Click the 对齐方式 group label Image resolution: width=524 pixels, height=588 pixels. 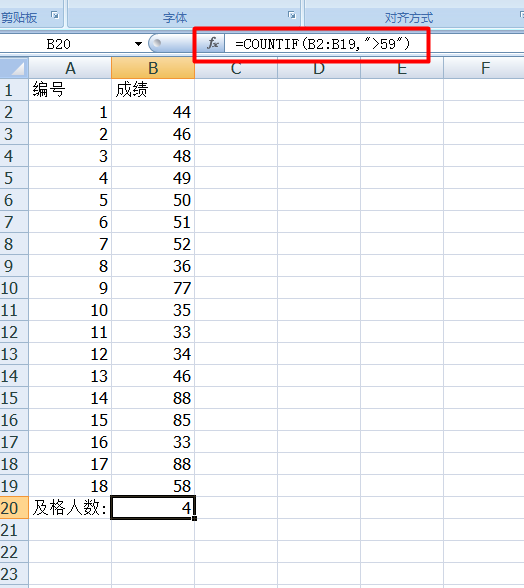coord(409,17)
